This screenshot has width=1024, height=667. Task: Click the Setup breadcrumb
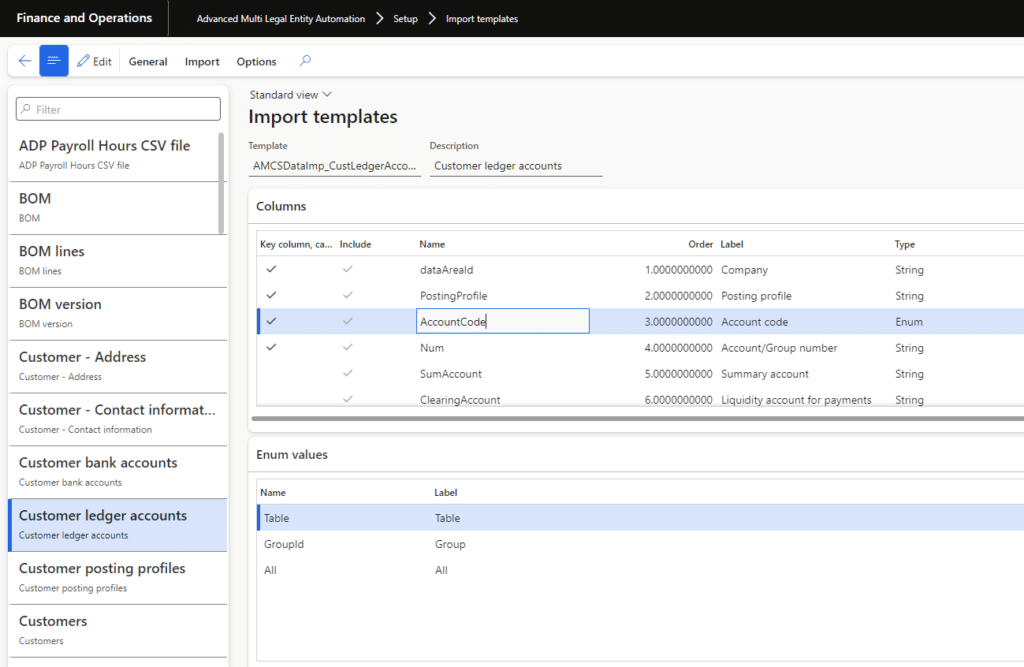[405, 19]
